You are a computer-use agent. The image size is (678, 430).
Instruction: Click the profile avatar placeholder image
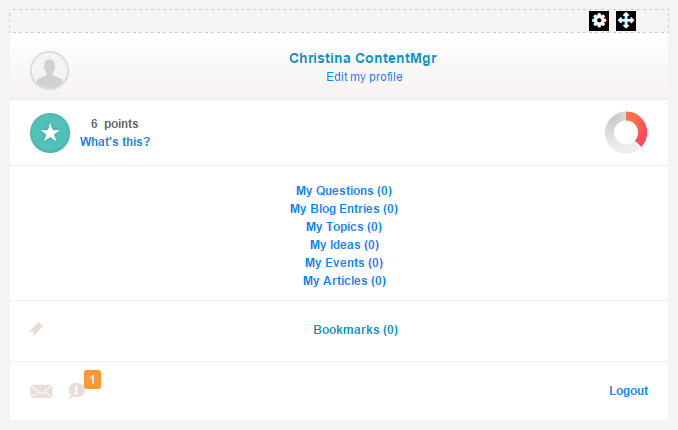coord(50,71)
